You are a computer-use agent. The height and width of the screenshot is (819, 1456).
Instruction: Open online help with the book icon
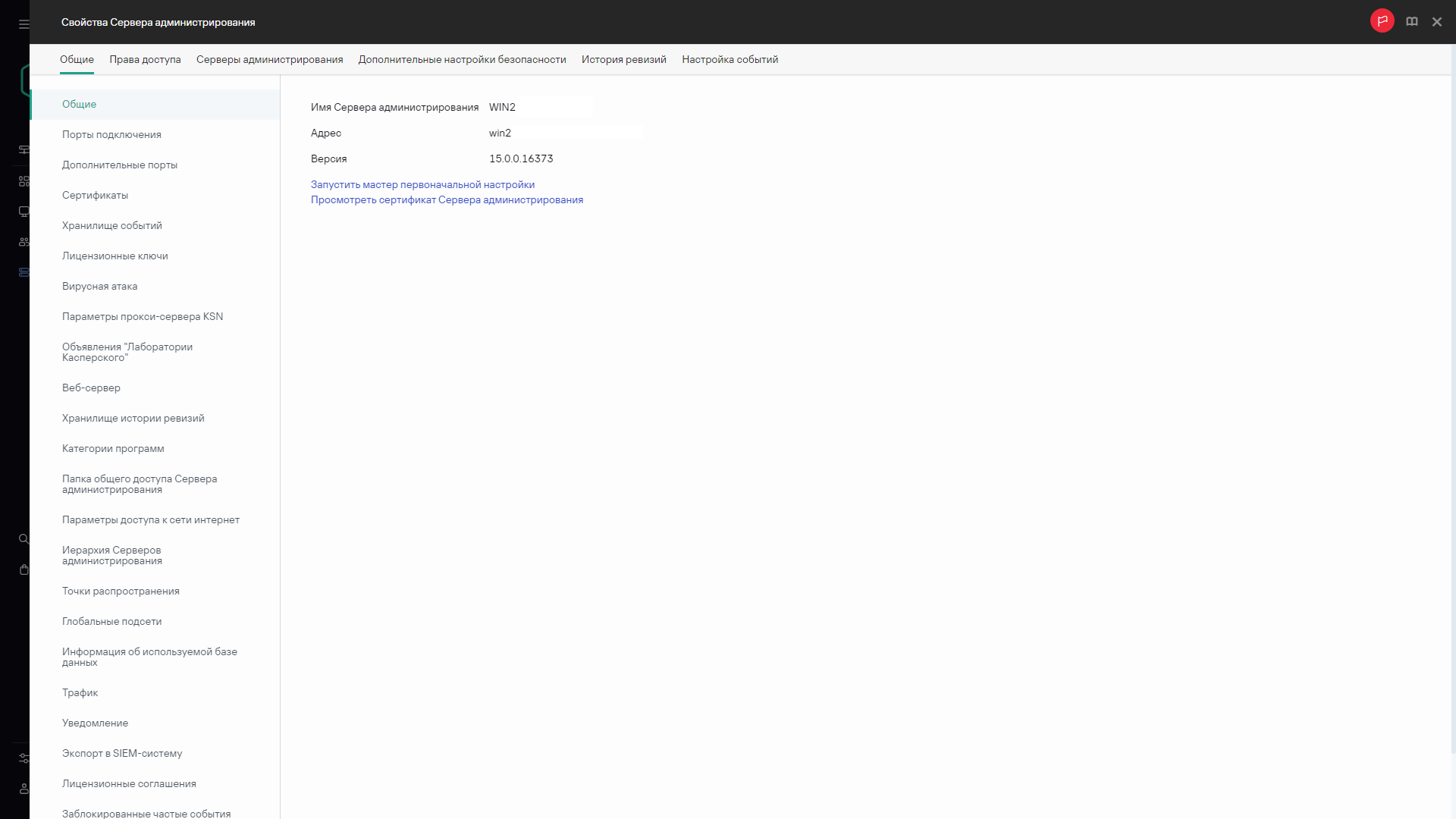[x=1411, y=20]
